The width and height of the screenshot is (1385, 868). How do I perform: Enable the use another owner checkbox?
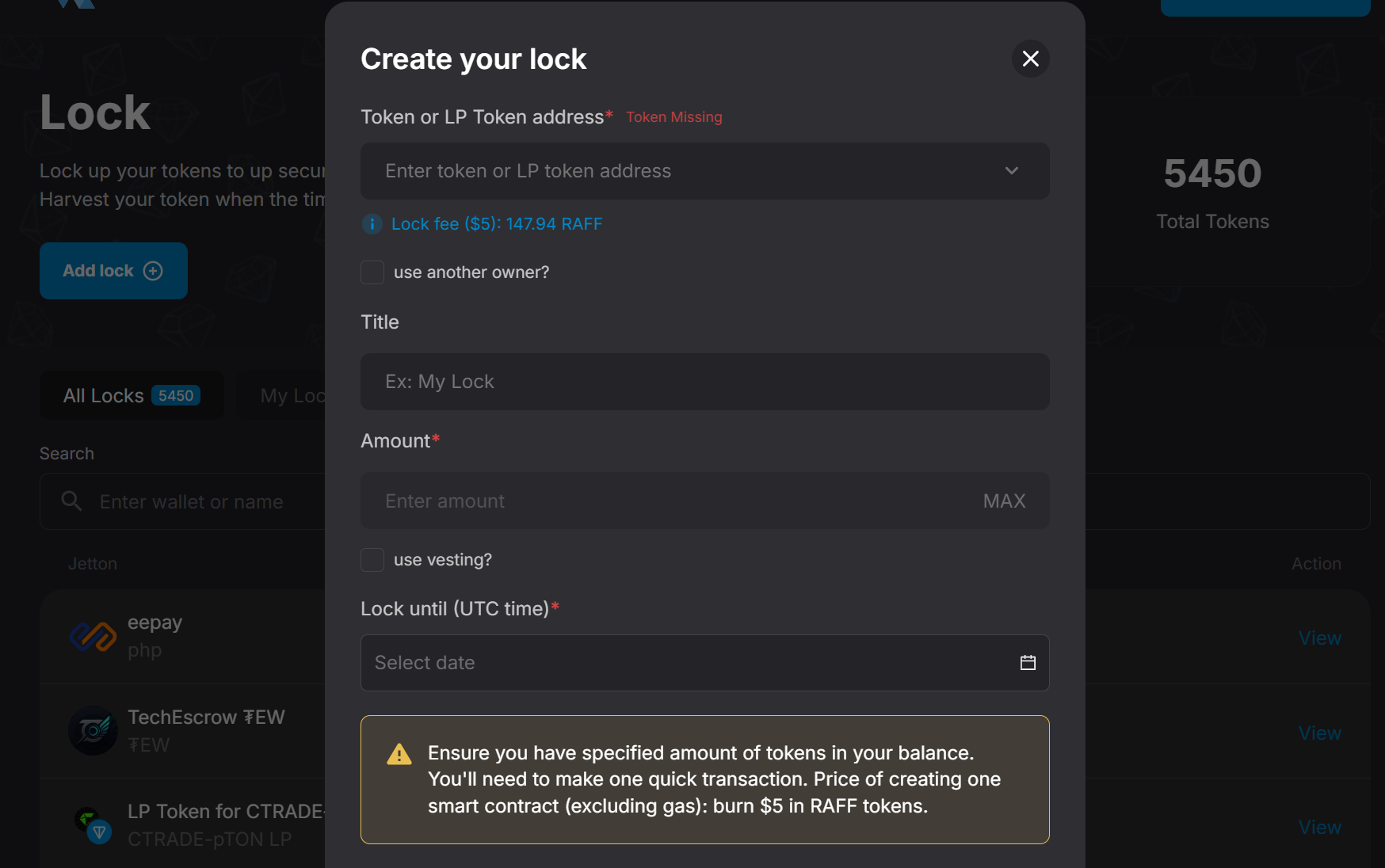click(x=372, y=272)
